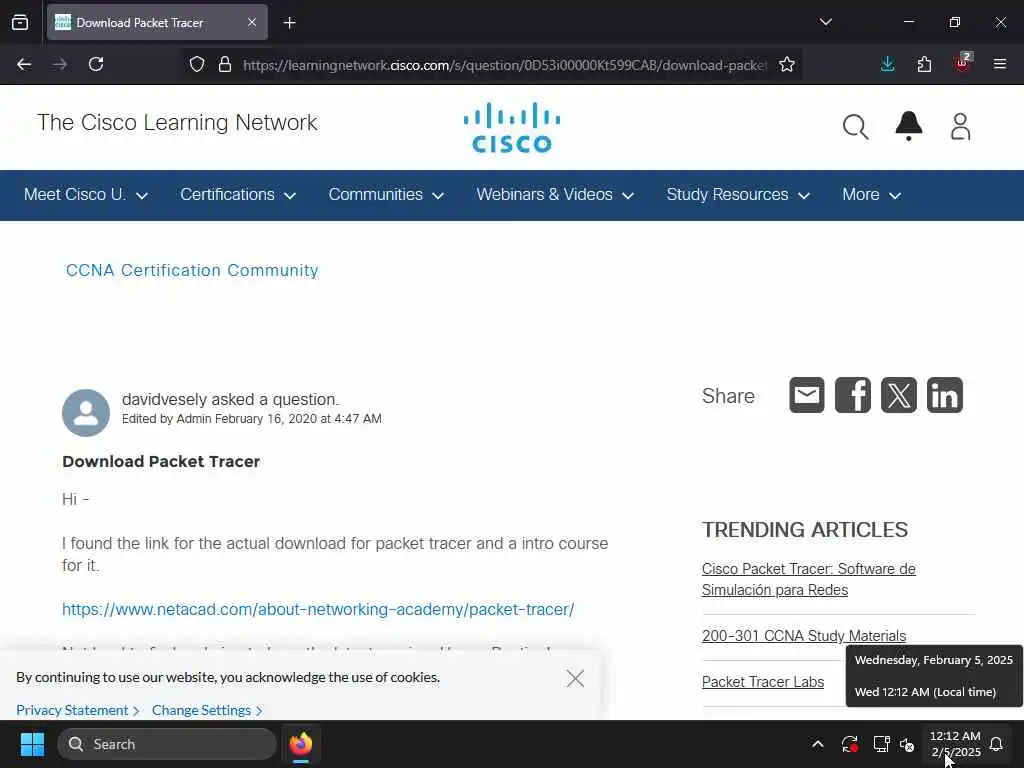This screenshot has width=1024, height=768.
Task: Bookmark this page with star icon
Action: point(787,65)
